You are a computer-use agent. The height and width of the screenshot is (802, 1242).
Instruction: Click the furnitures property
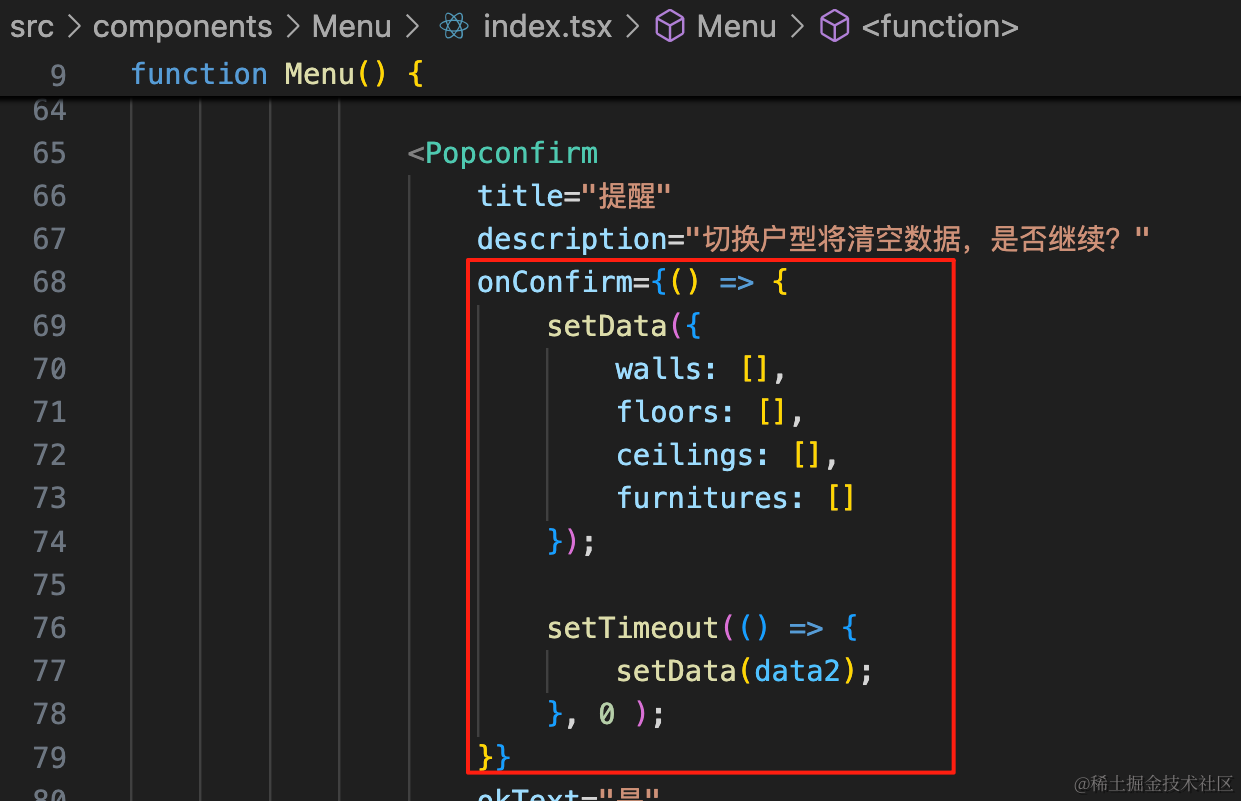(x=702, y=498)
